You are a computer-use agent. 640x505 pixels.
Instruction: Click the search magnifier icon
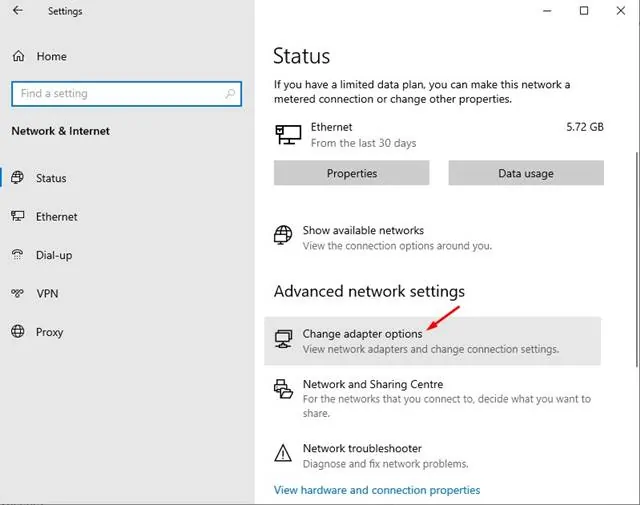tap(230, 93)
